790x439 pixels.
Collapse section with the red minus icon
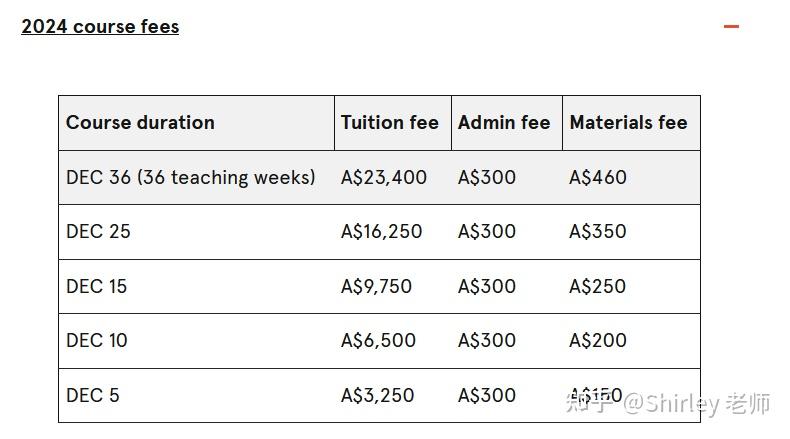[x=731, y=26]
